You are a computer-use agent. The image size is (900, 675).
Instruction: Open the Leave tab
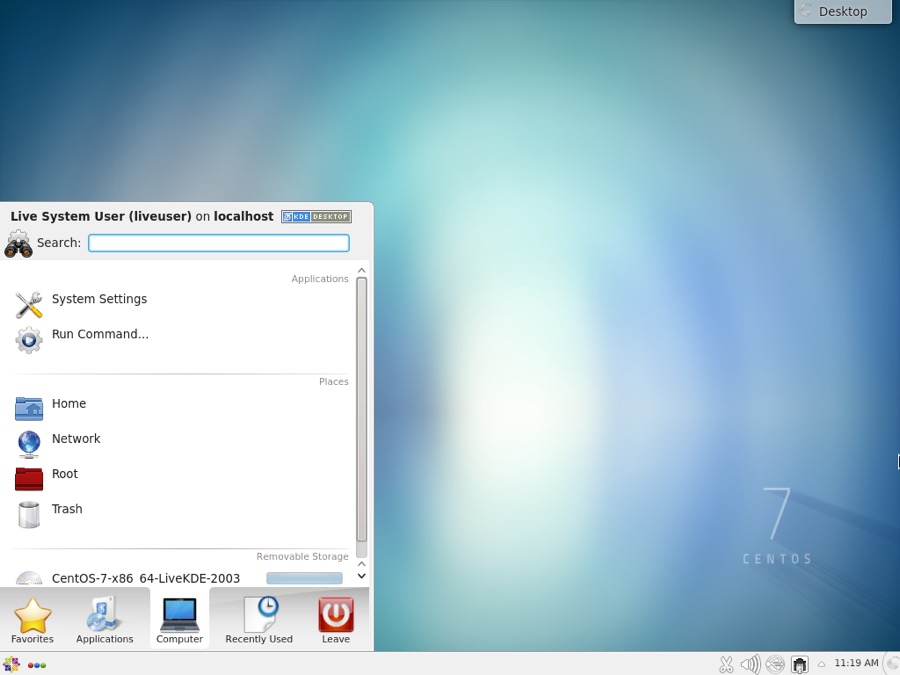point(336,619)
